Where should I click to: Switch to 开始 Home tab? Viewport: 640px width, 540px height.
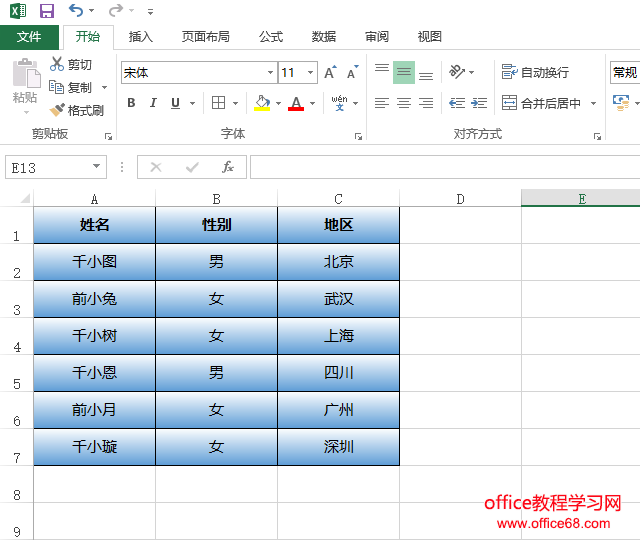tap(88, 37)
